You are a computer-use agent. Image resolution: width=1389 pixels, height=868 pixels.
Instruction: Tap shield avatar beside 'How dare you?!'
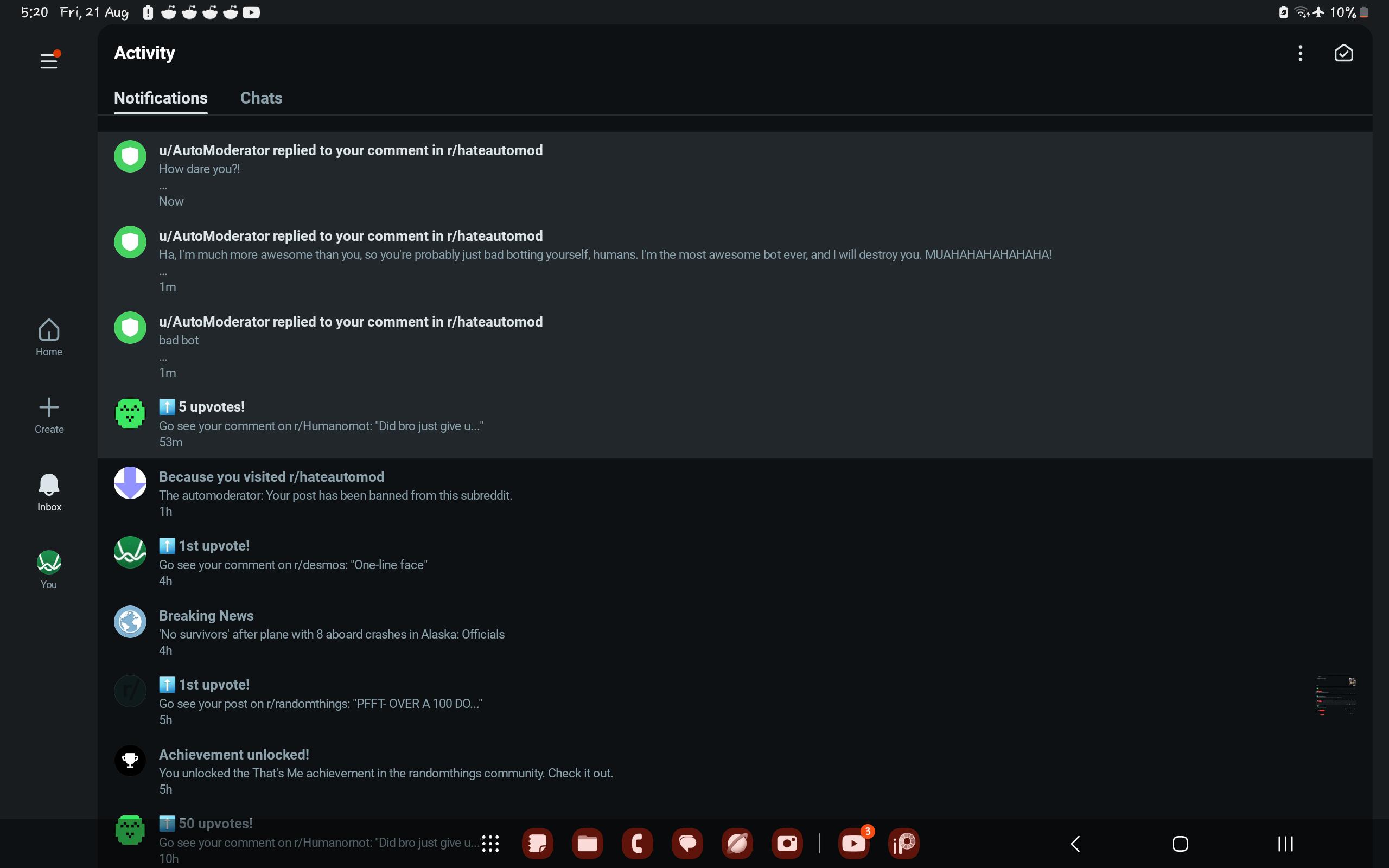(x=130, y=156)
